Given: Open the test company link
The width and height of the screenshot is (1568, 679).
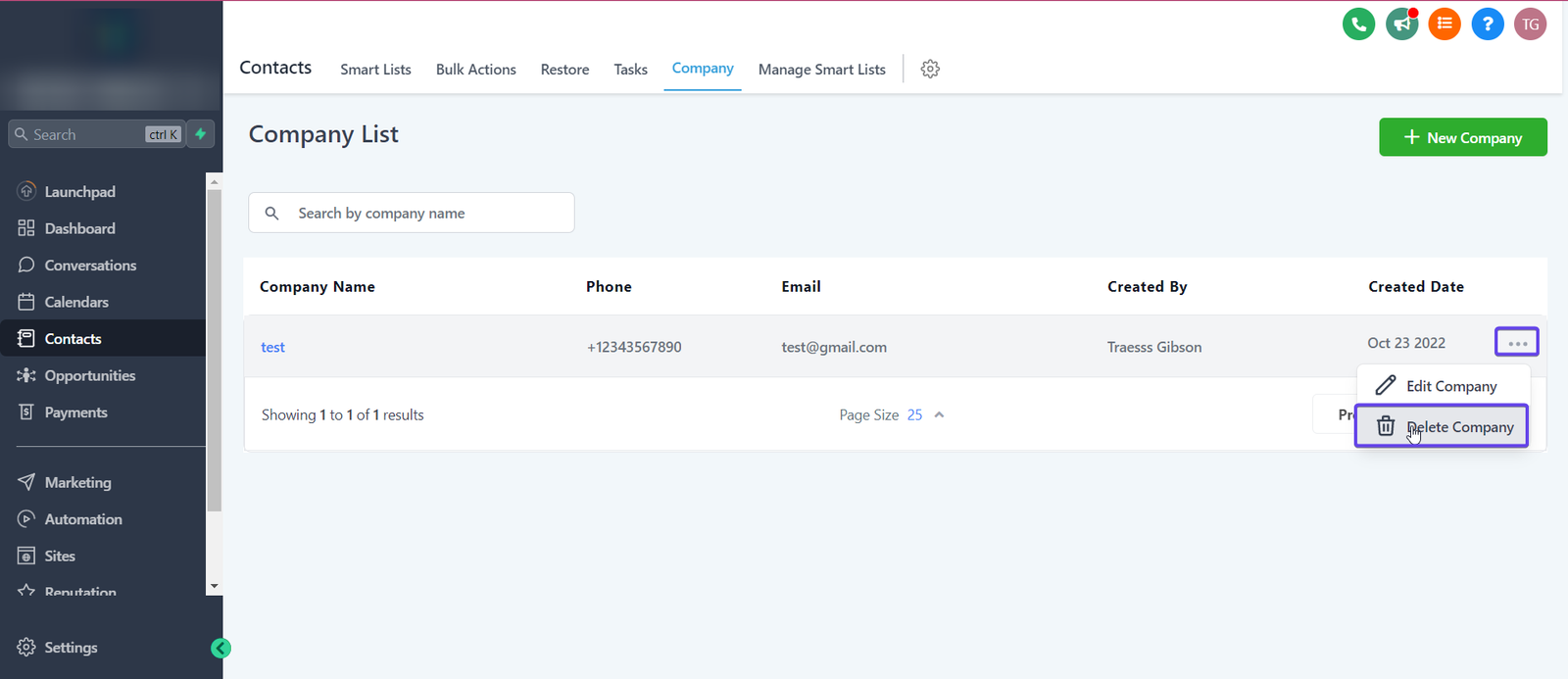Looking at the screenshot, I should 272,347.
